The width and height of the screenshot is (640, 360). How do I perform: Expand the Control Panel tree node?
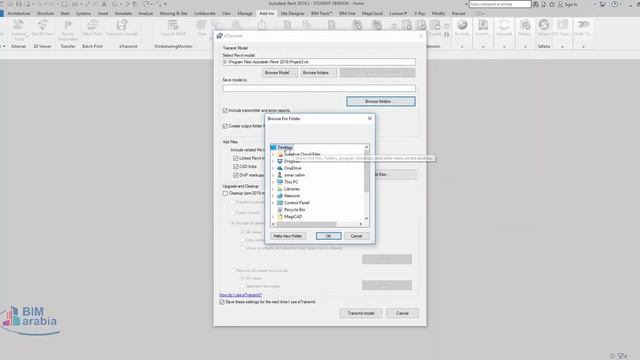pos(273,203)
